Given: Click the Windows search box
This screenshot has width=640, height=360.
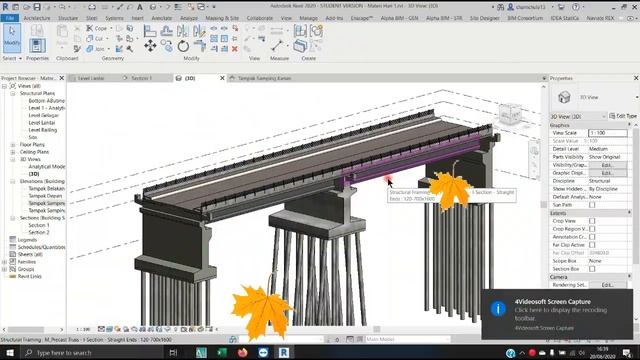Looking at the screenshot, I should click(x=92, y=352).
